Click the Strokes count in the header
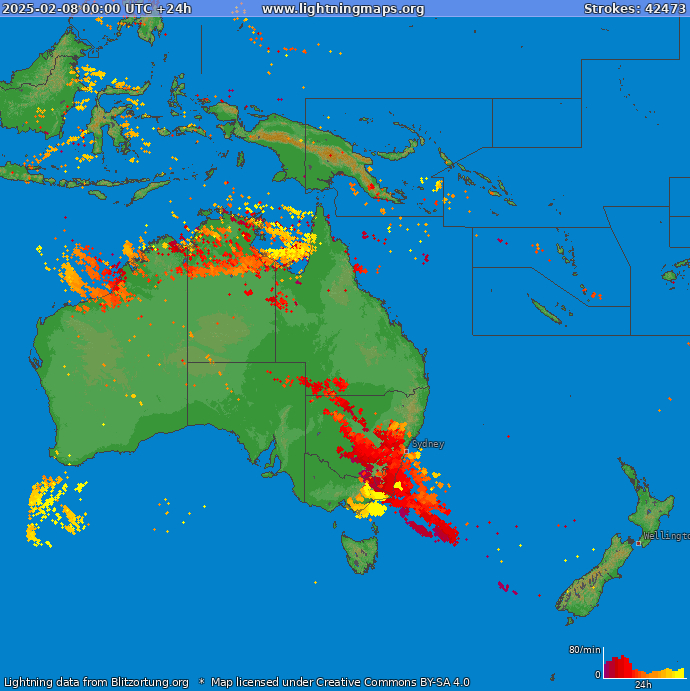This screenshot has height=691, width=690. (x=634, y=9)
